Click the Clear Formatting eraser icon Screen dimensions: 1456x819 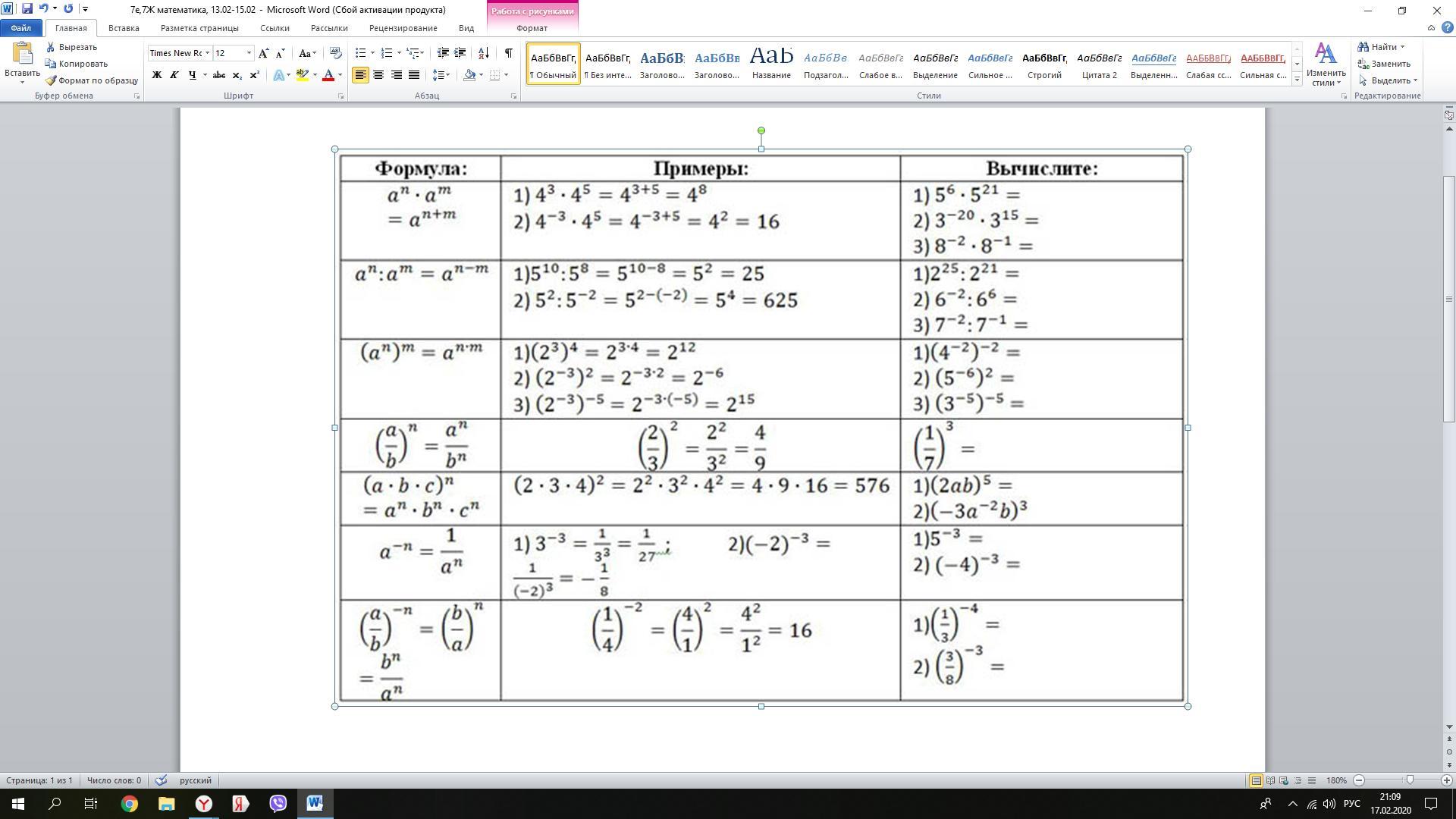pyautogui.click(x=336, y=53)
